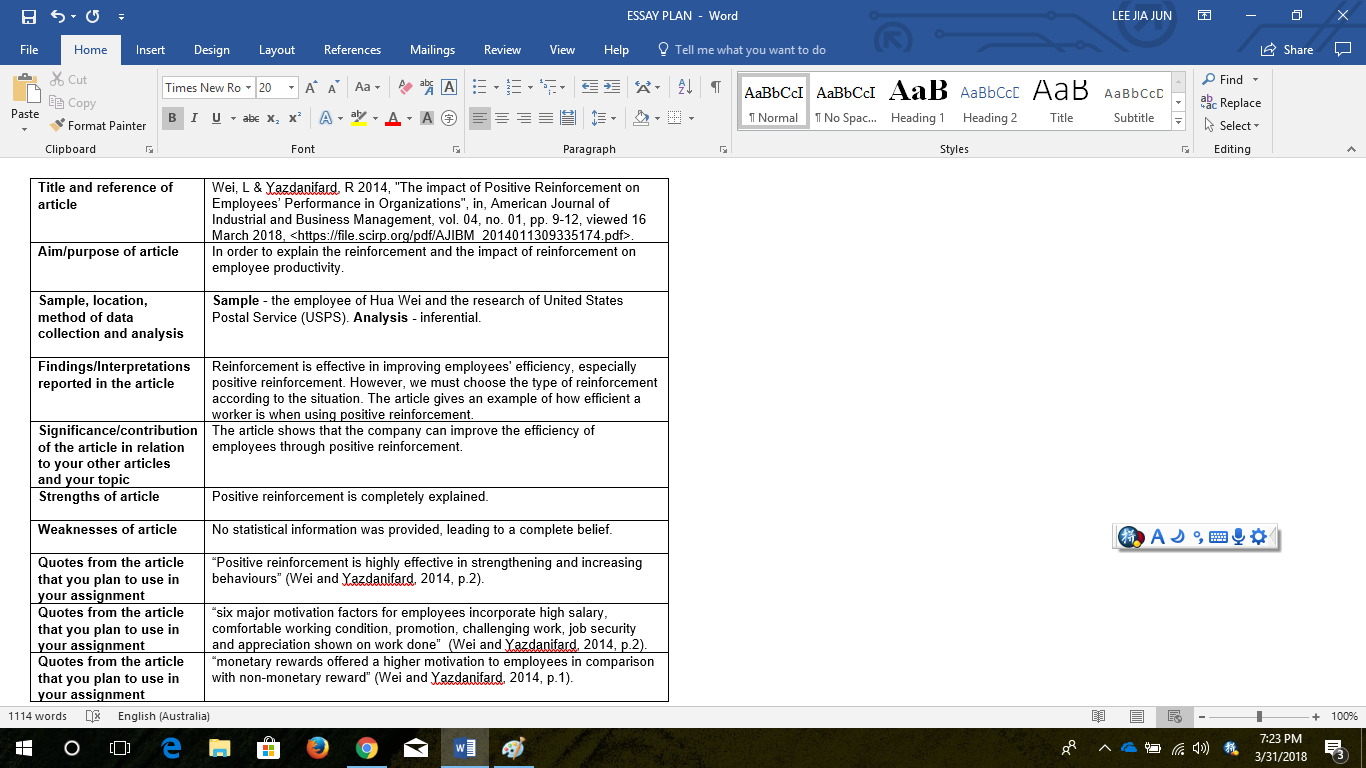Click the Sort icon in Paragraph group

684,87
